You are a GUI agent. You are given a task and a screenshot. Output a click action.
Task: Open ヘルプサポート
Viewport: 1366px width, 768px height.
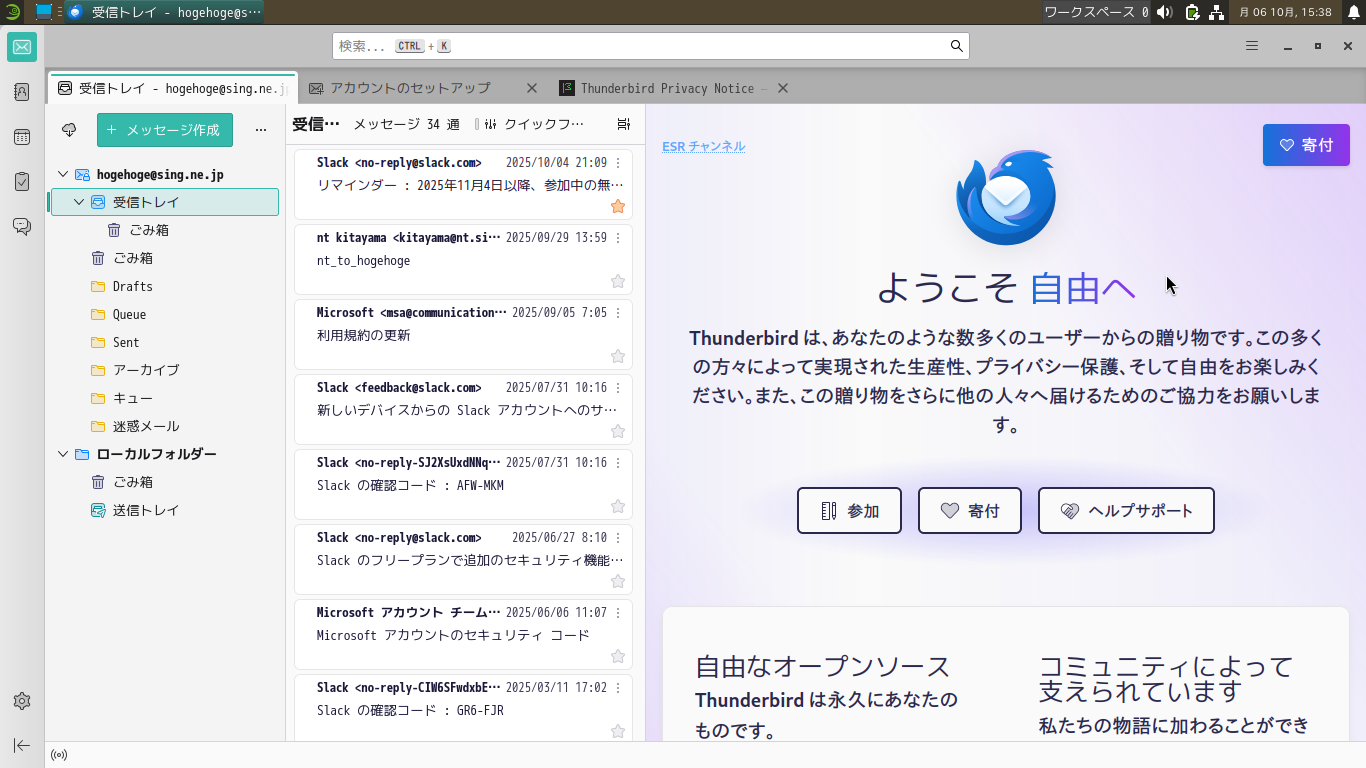[x=1126, y=511]
